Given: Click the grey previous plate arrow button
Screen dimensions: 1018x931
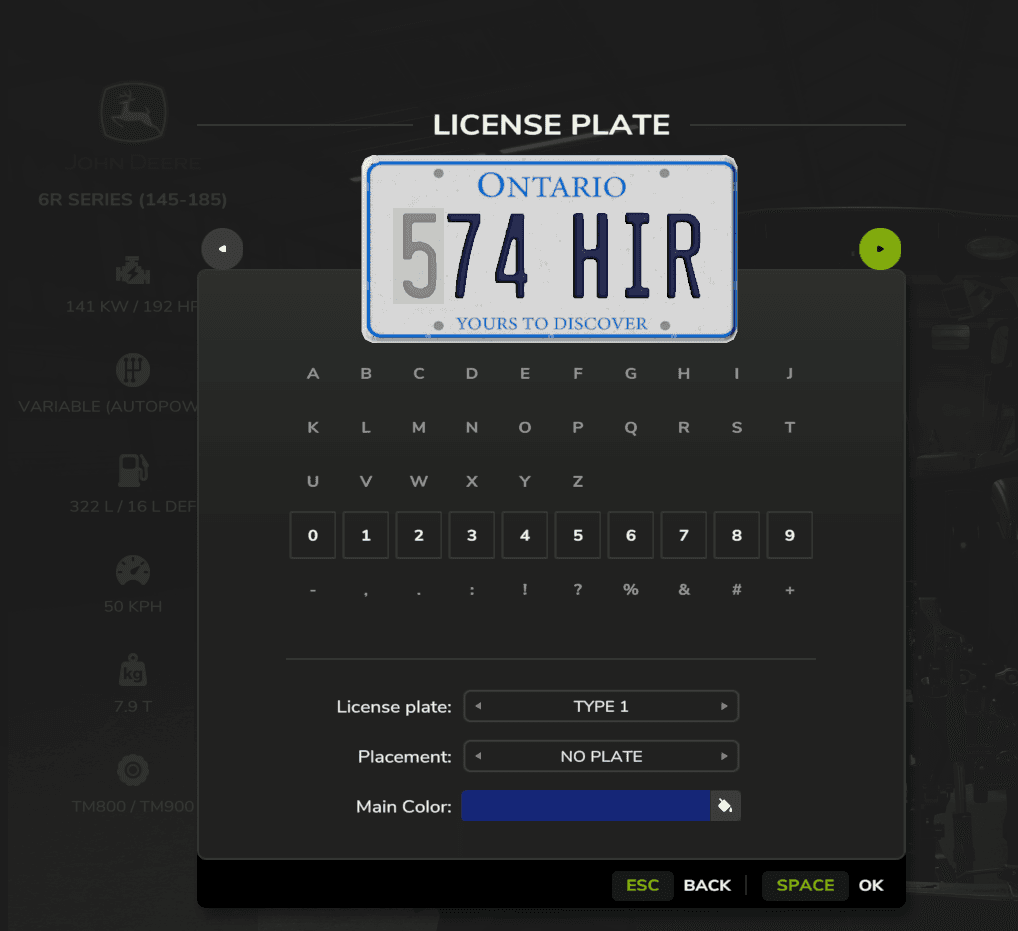Looking at the screenshot, I should pos(222,249).
